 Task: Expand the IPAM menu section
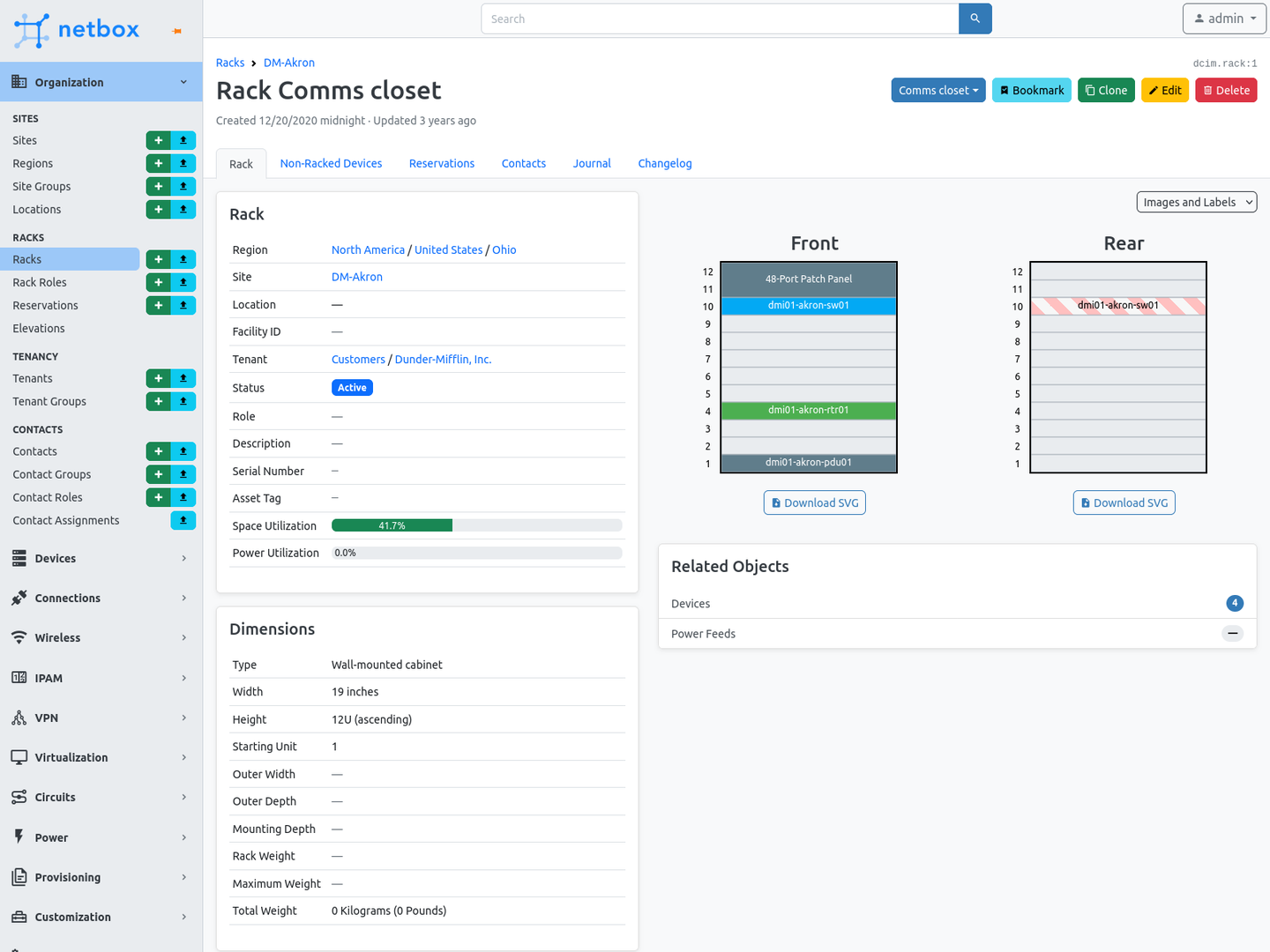pos(101,678)
